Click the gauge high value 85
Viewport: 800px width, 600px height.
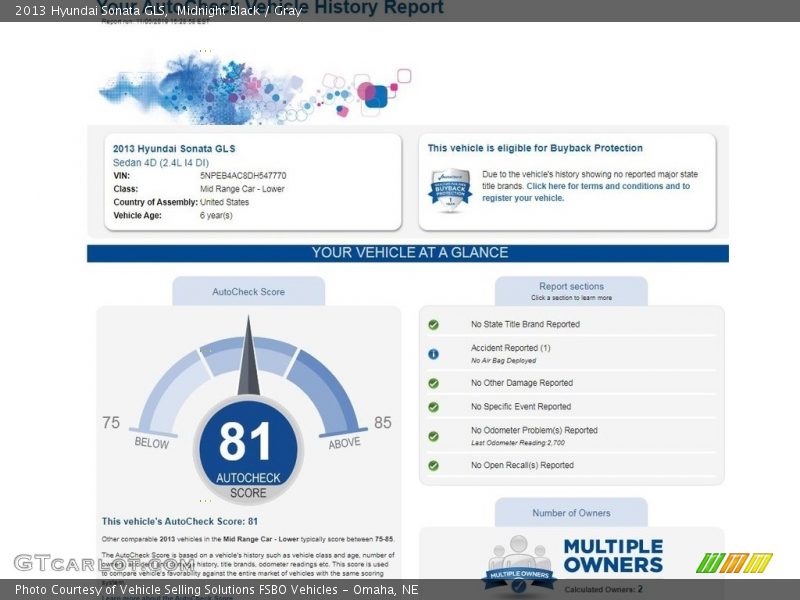pyautogui.click(x=383, y=422)
